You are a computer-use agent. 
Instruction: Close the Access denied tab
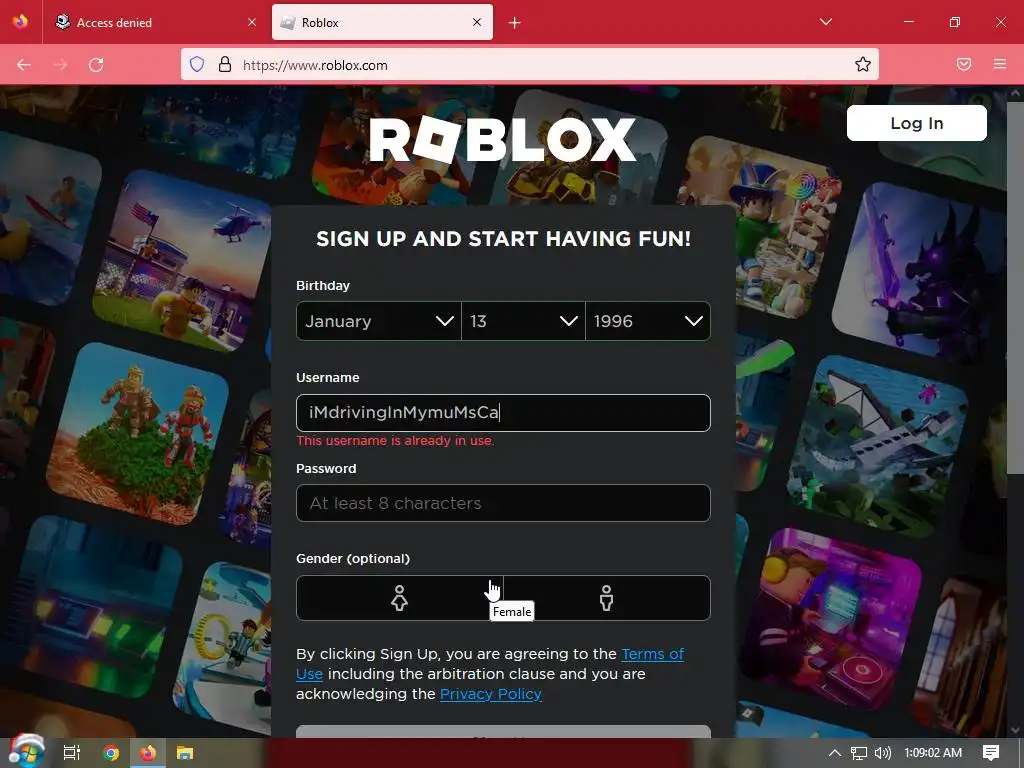(x=252, y=22)
